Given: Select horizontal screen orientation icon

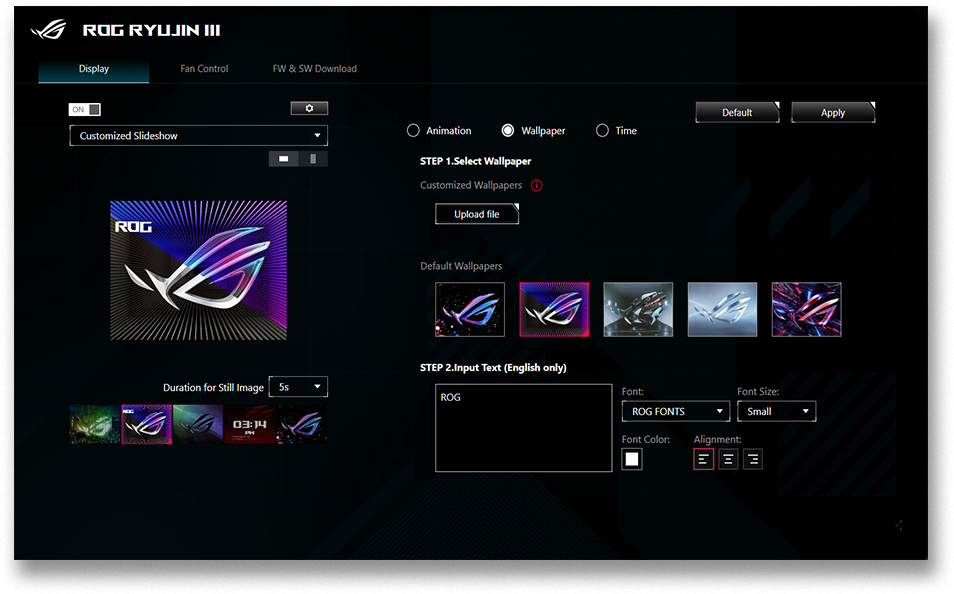Looking at the screenshot, I should click(x=284, y=159).
